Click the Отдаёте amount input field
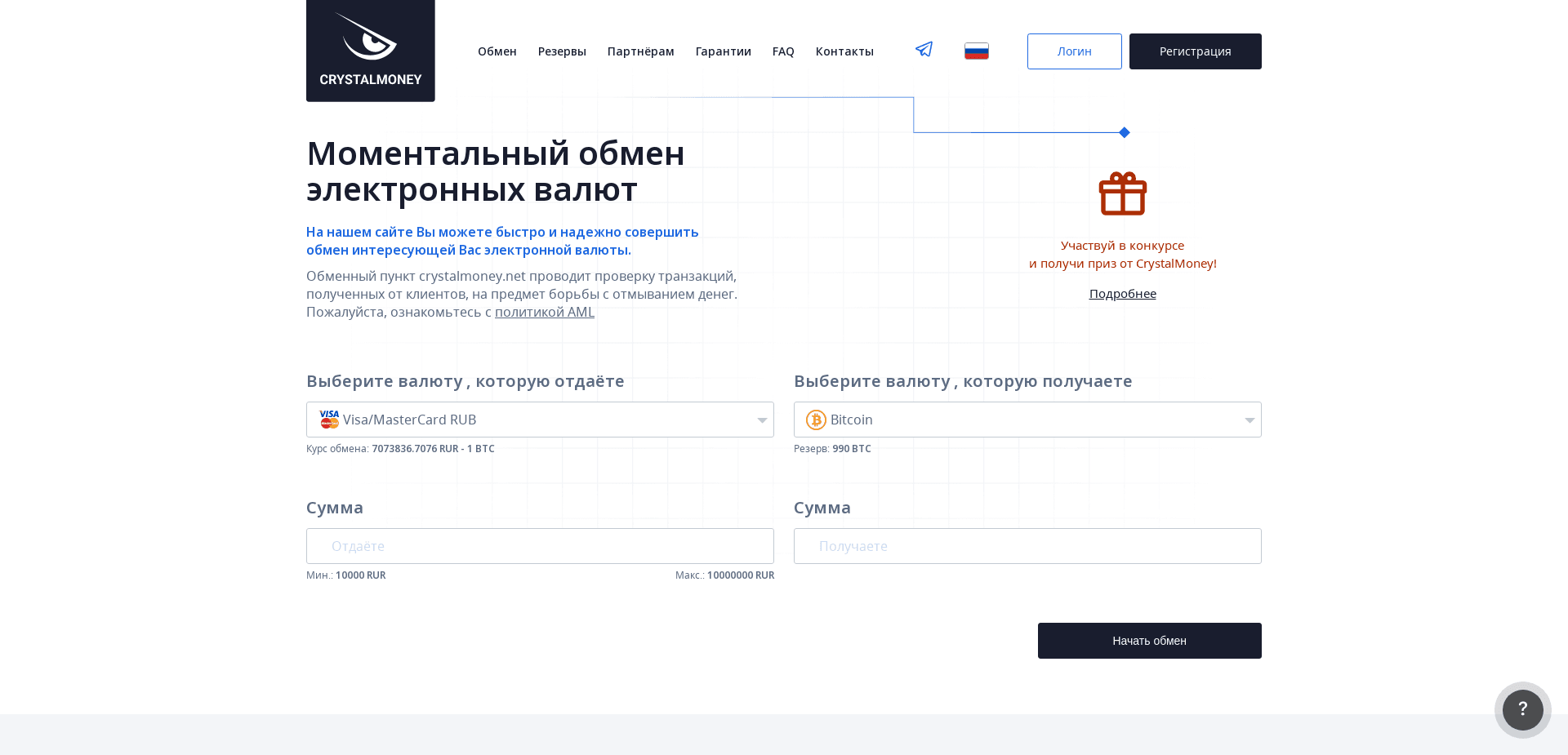The height and width of the screenshot is (755, 1568). 540,545
